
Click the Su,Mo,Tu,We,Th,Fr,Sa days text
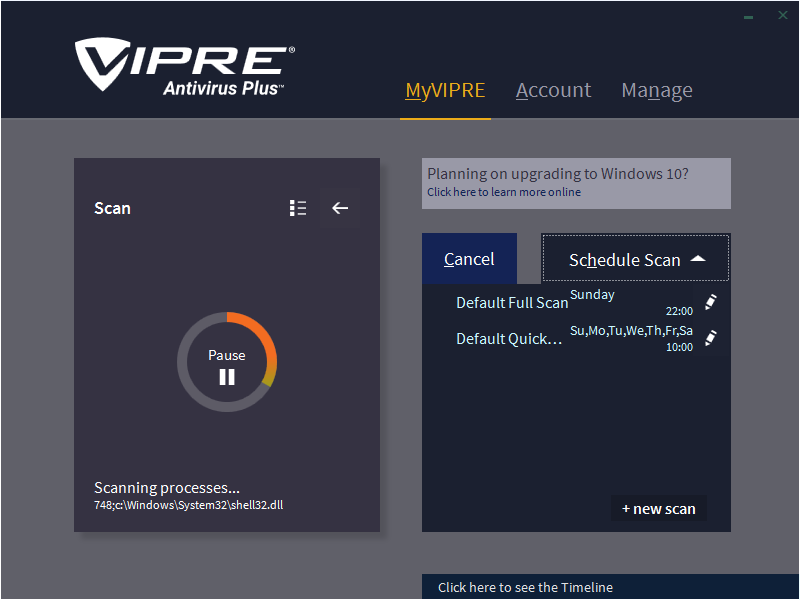pyautogui.click(x=632, y=331)
